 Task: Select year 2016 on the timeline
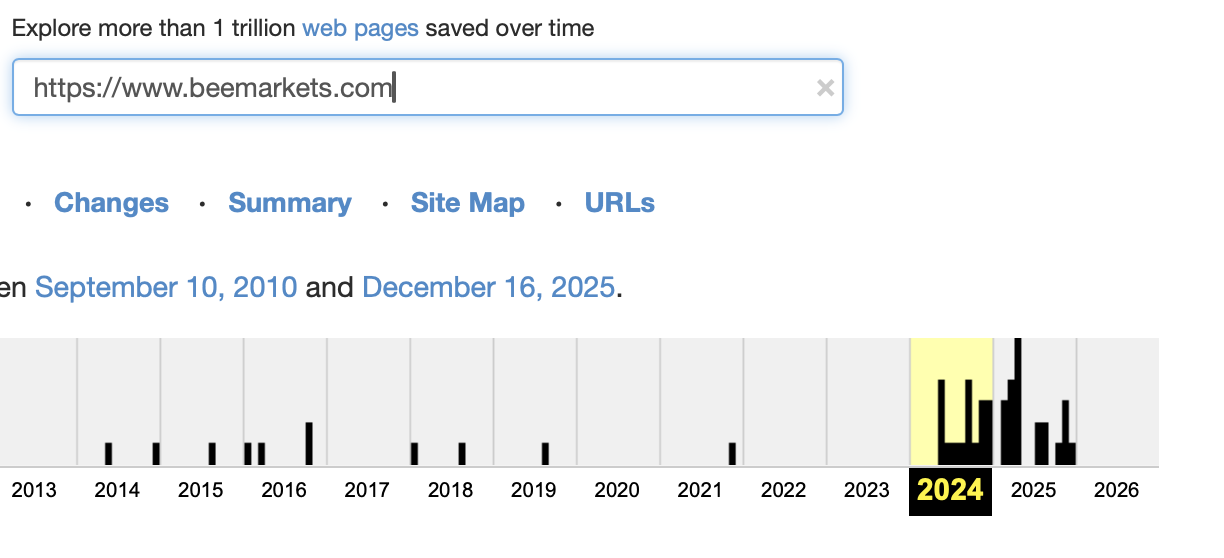(x=284, y=491)
